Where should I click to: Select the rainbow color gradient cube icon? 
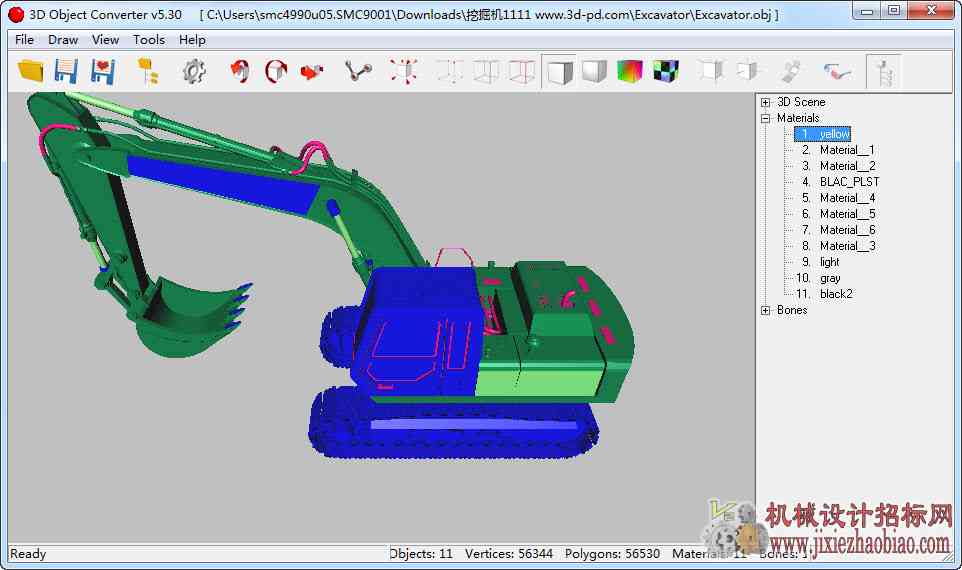coord(629,71)
